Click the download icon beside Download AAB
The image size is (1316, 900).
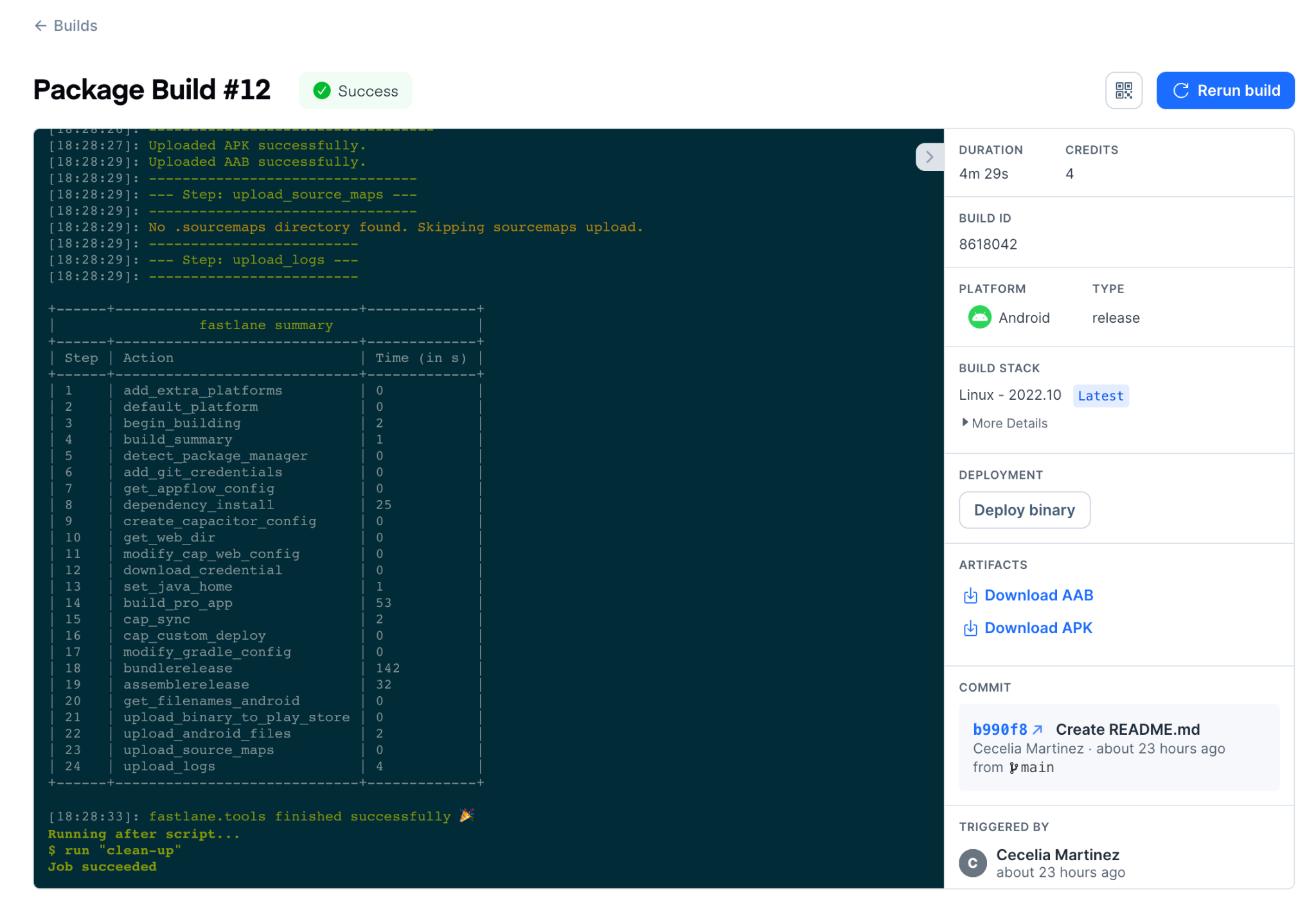tap(970, 596)
